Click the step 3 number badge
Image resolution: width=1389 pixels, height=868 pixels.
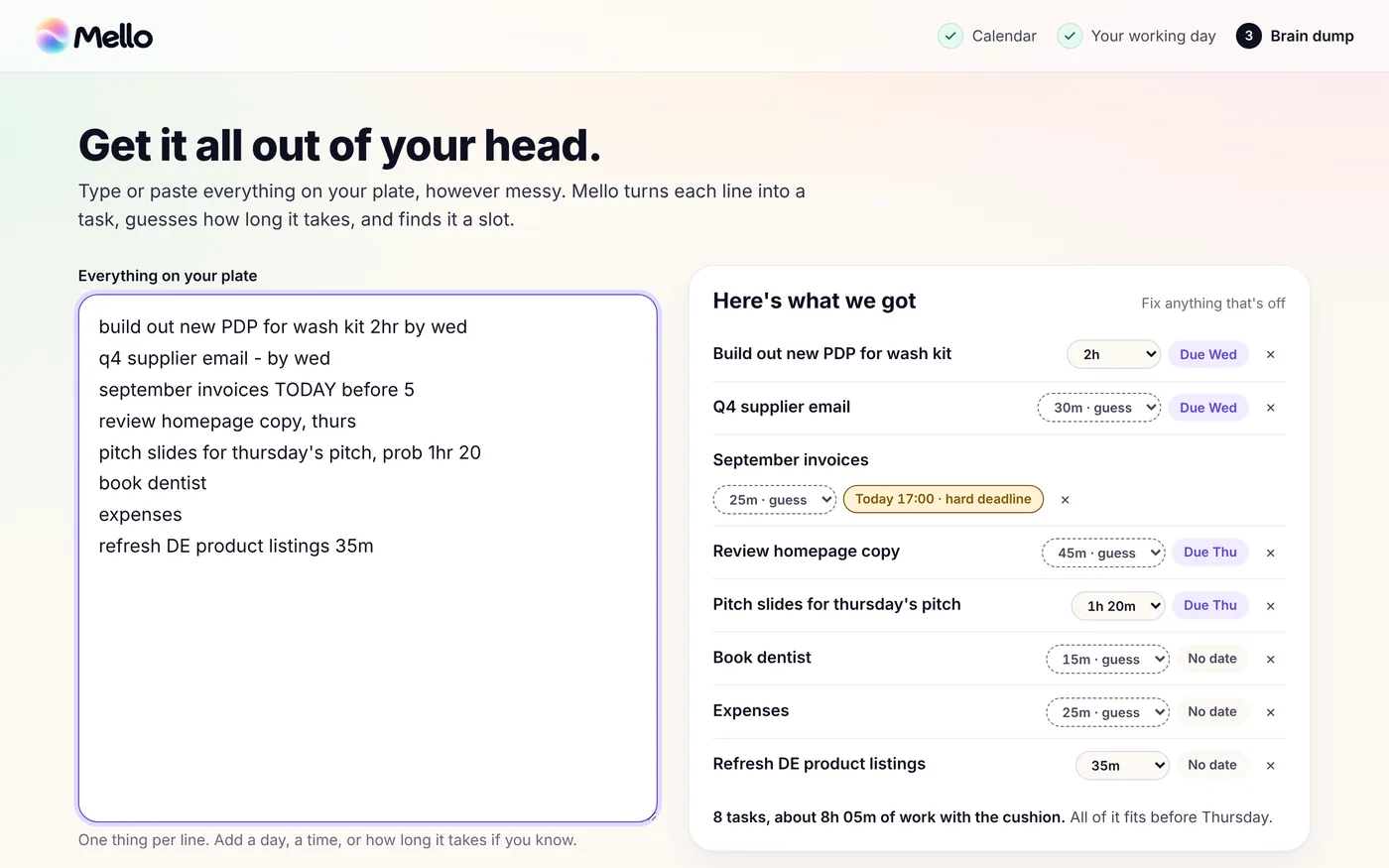point(1248,36)
